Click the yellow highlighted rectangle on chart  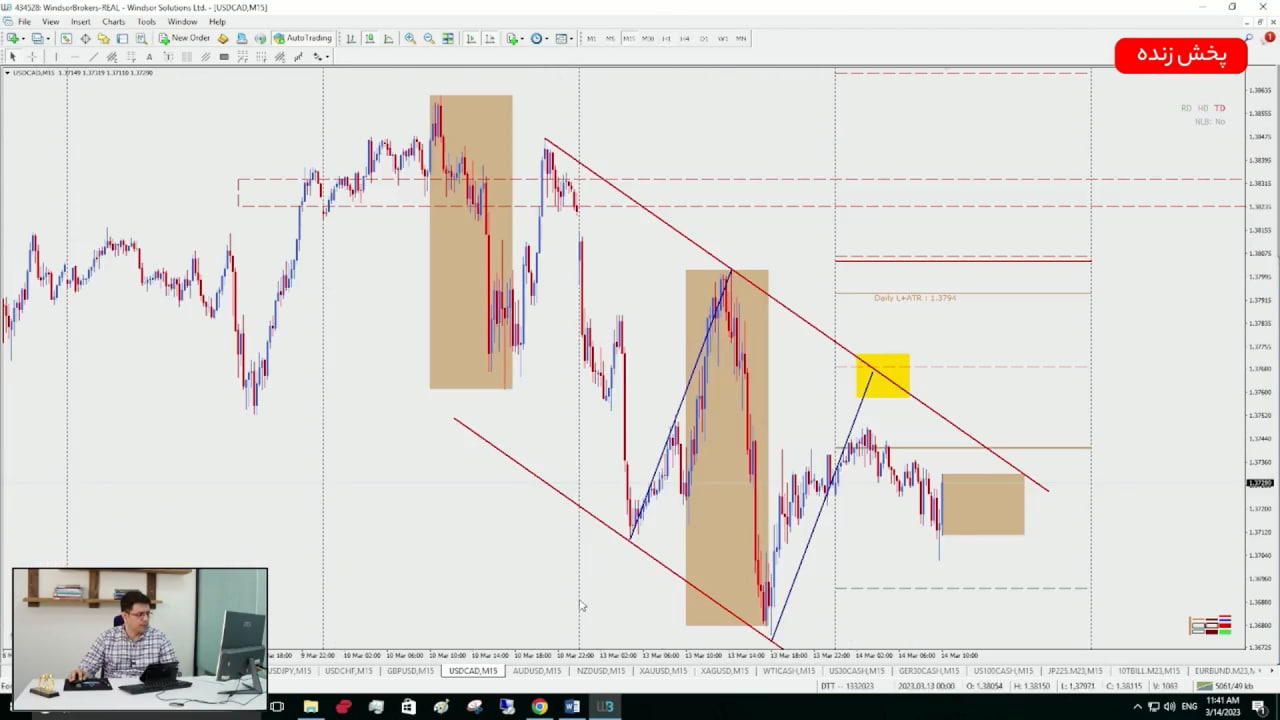883,375
